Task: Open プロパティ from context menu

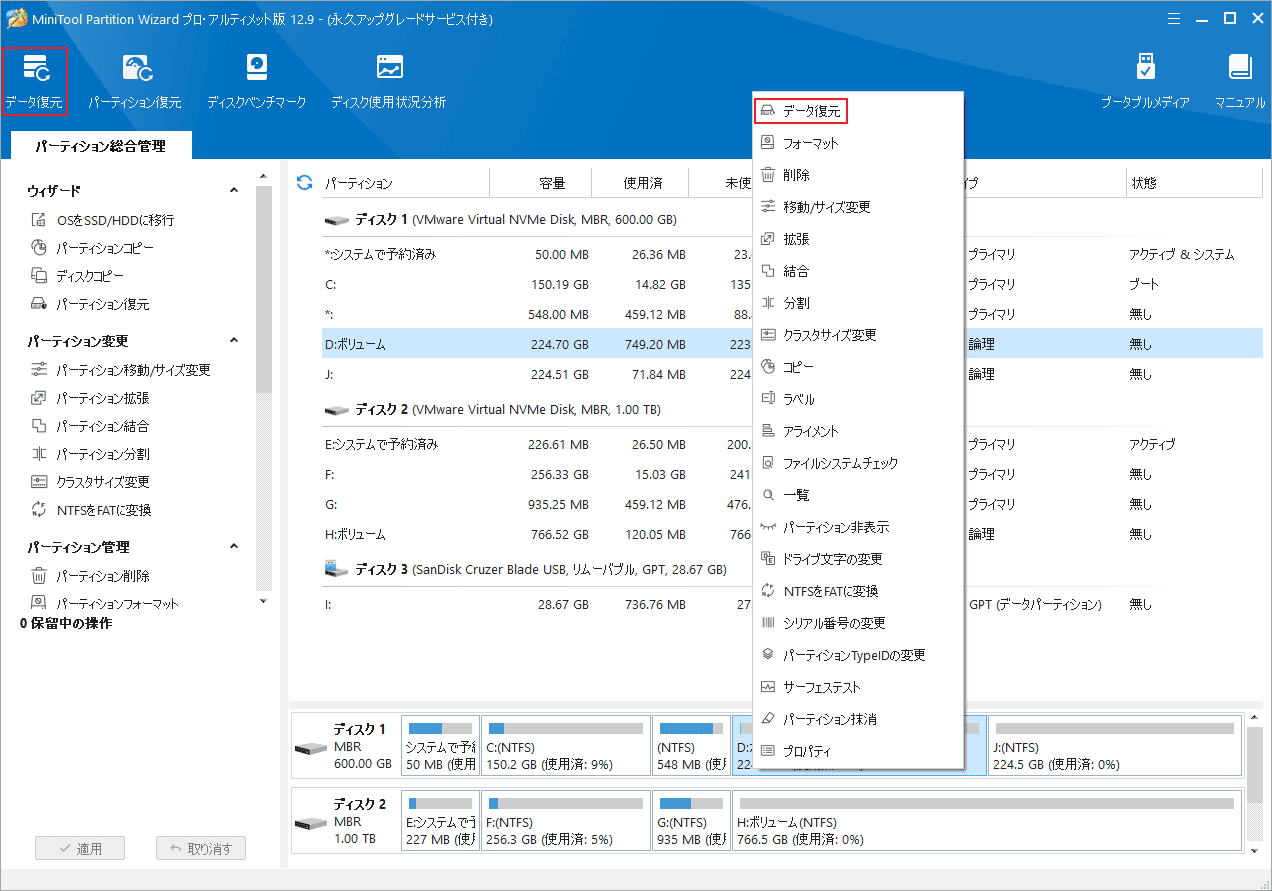Action: [x=858, y=751]
